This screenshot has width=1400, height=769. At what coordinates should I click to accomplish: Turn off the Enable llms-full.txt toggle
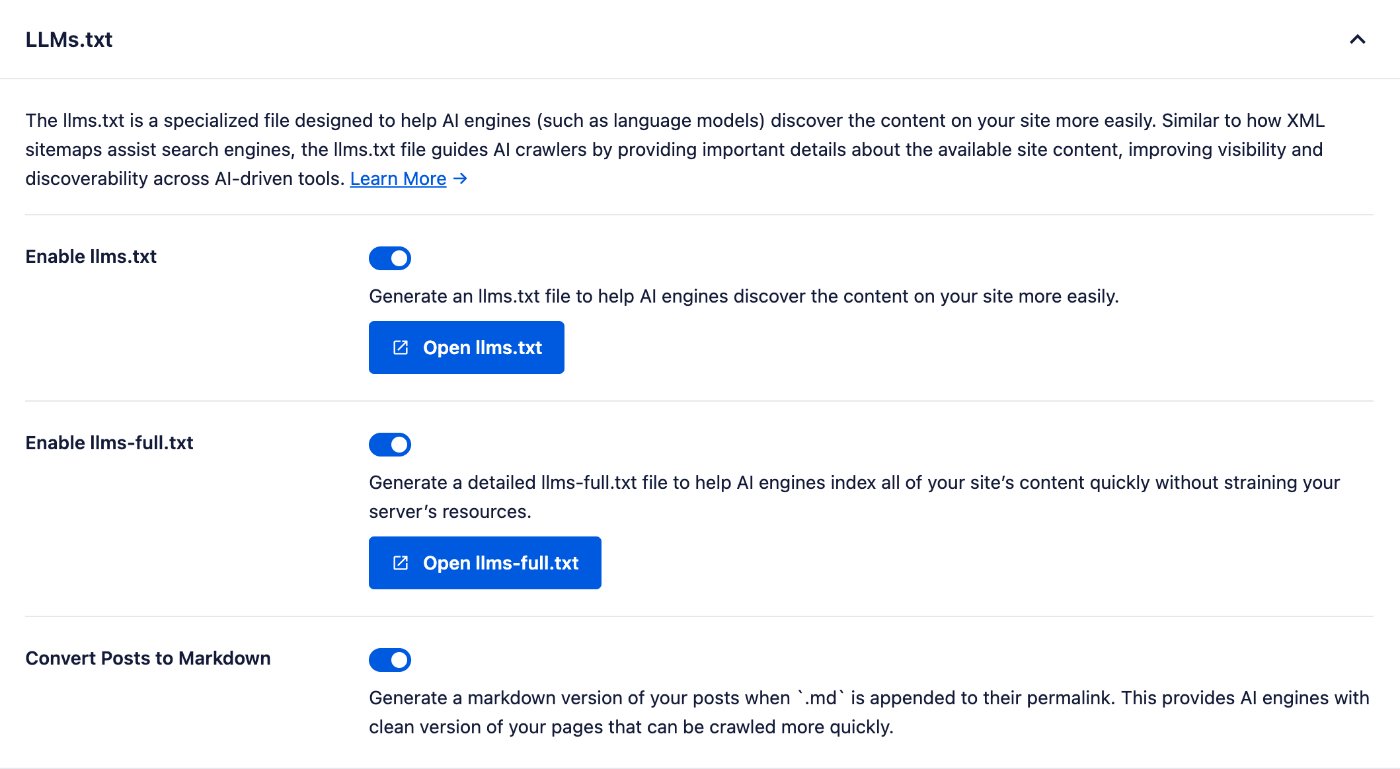point(390,444)
